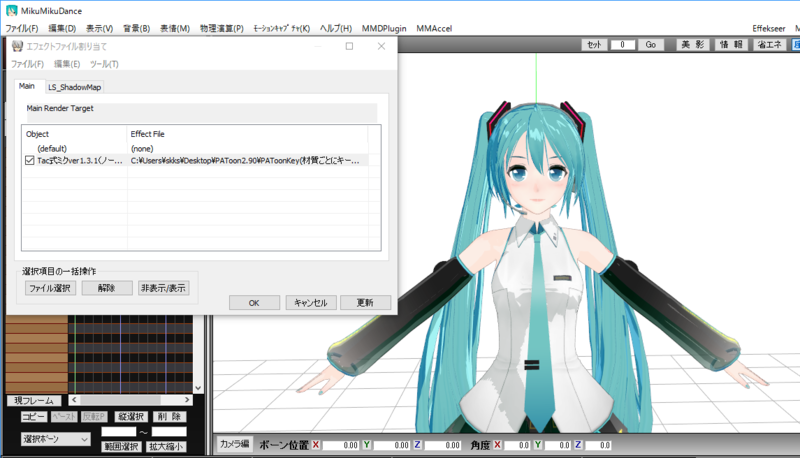
Task: Click the 解除 button
Action: (107, 288)
